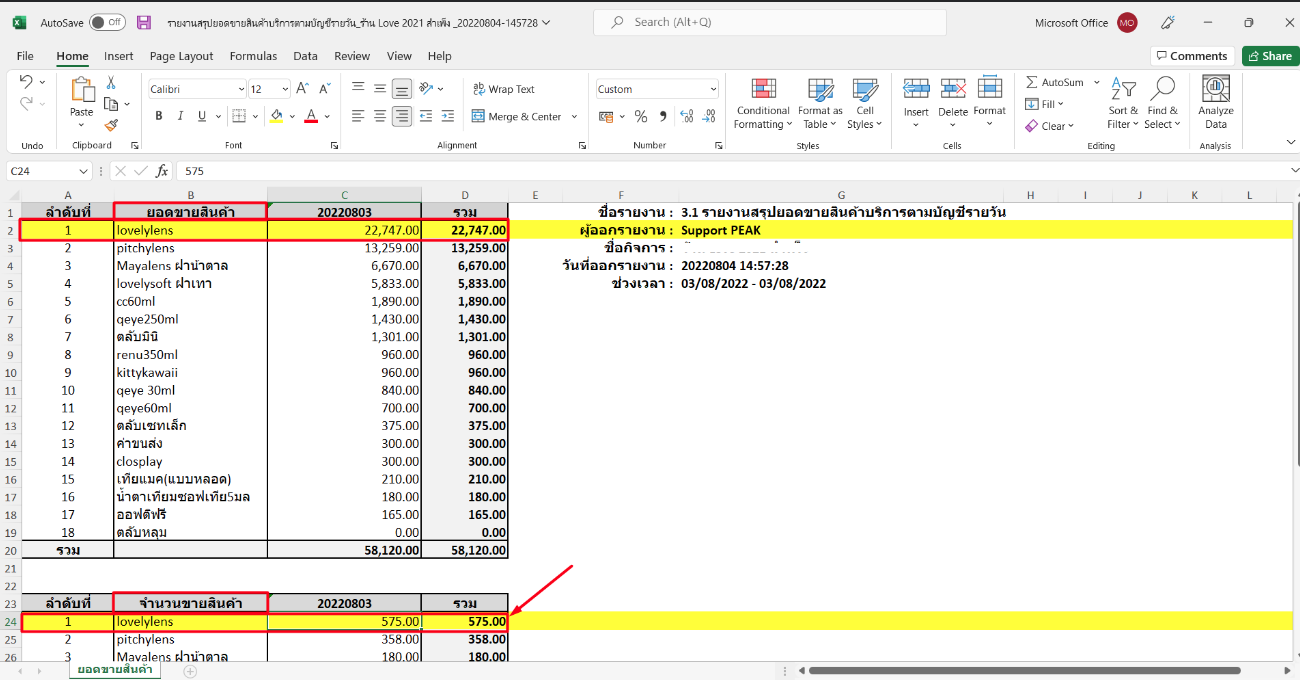This screenshot has width=1300, height=680.
Task: Toggle Wrap Text
Action: (x=504, y=89)
